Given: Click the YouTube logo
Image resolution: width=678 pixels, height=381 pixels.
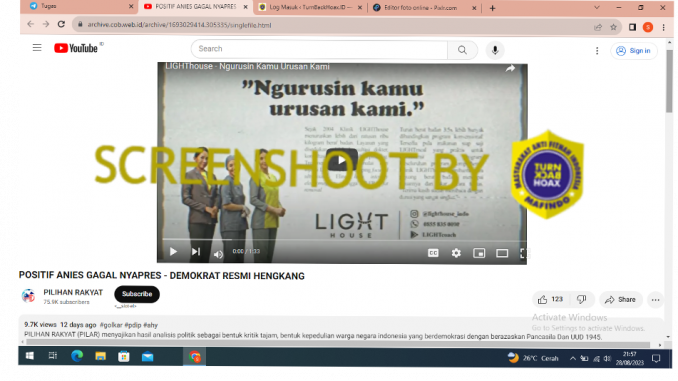Looking at the screenshot, I should point(76,48).
